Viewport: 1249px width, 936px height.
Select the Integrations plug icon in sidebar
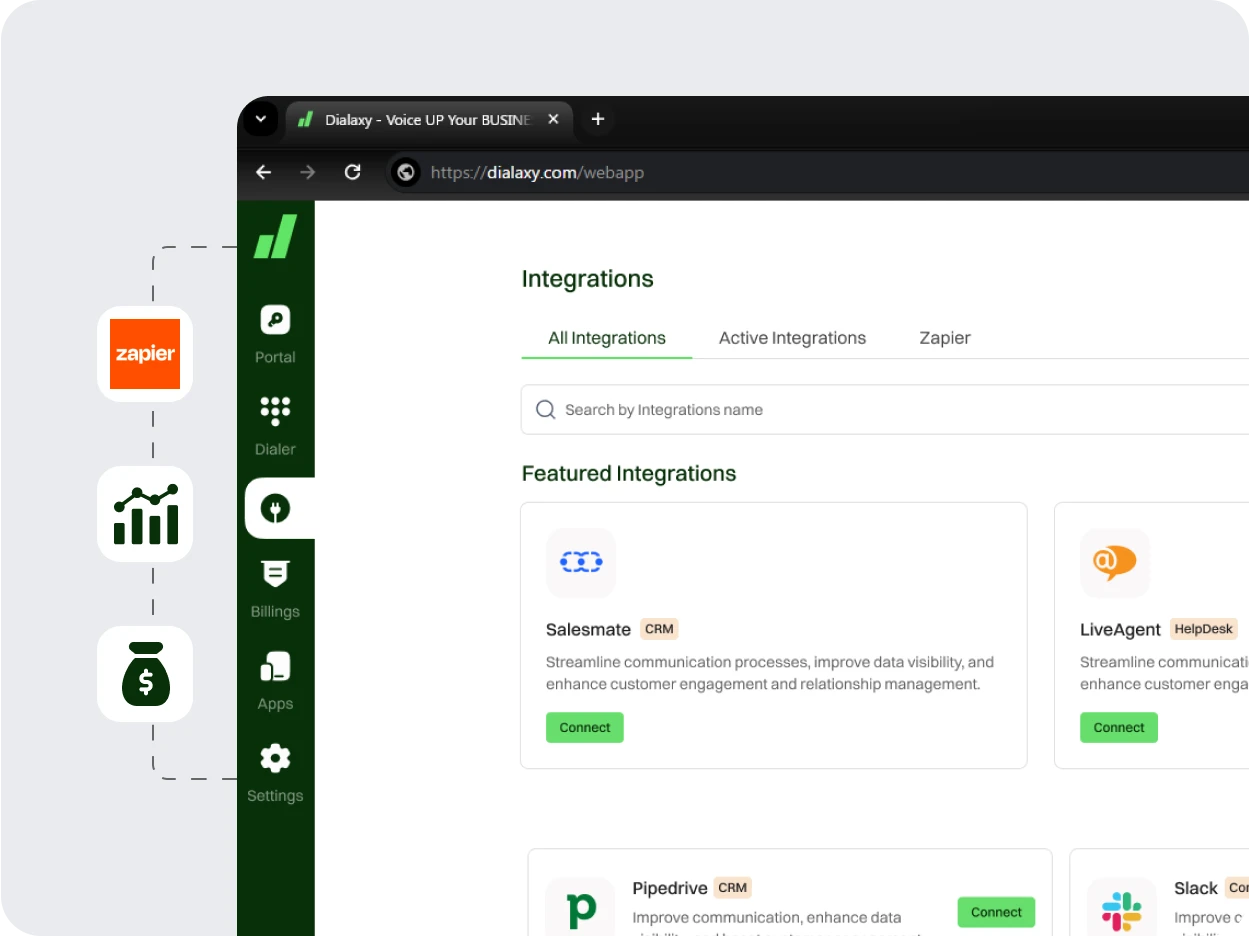click(x=275, y=509)
